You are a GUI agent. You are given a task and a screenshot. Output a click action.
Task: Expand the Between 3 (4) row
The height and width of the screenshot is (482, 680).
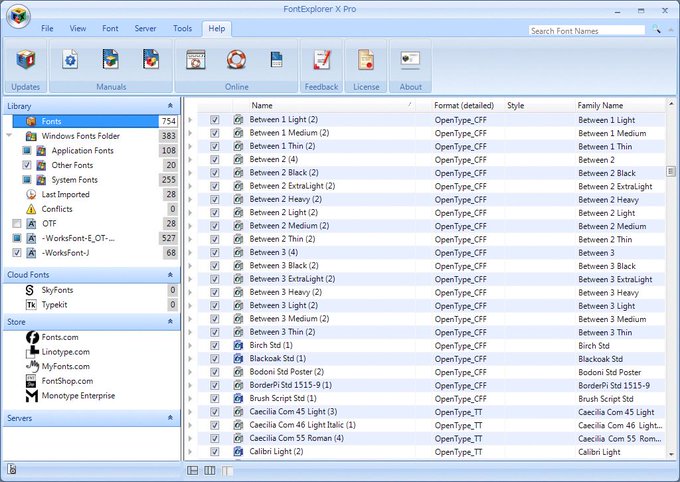pos(190,252)
